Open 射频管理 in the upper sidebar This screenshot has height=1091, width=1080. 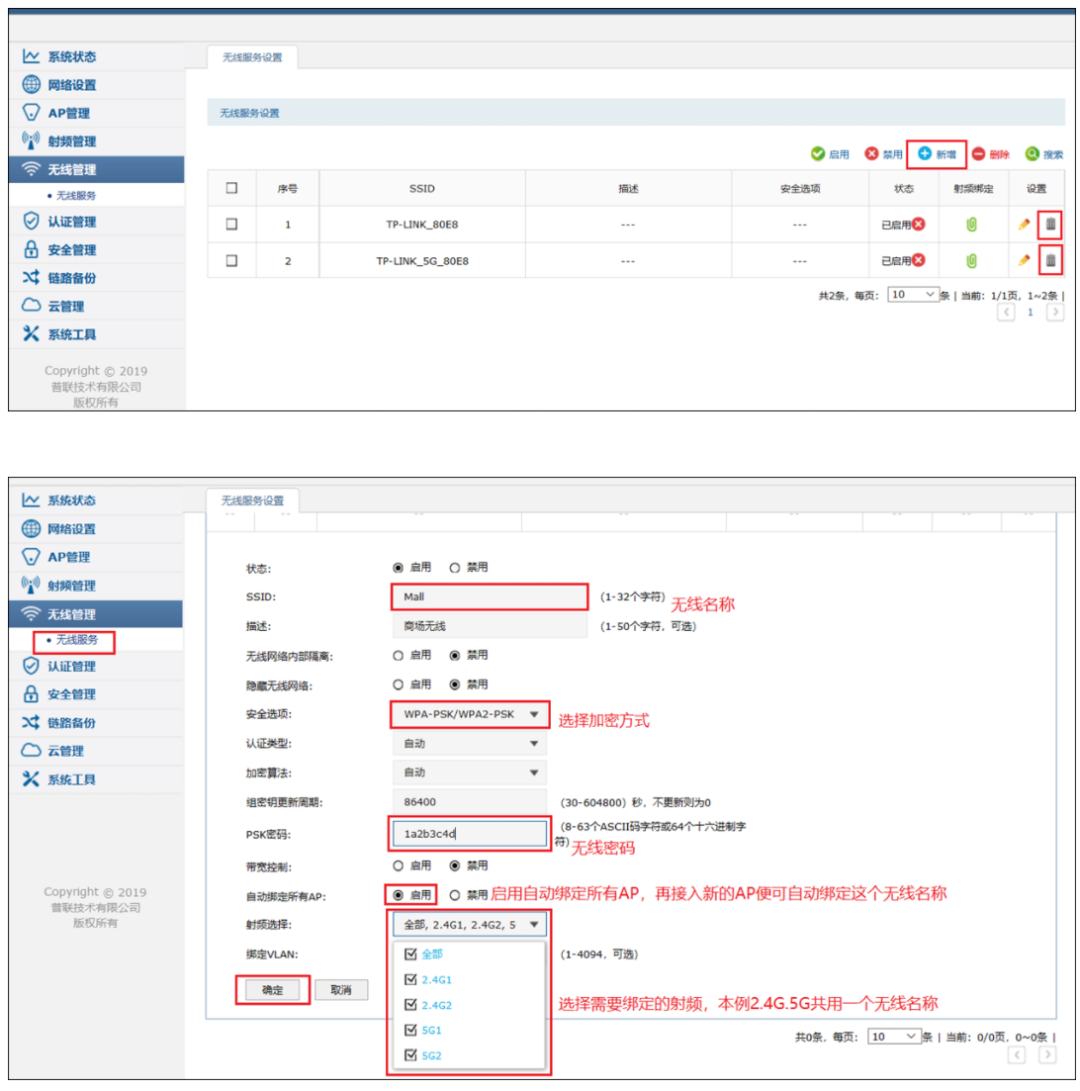[72, 141]
